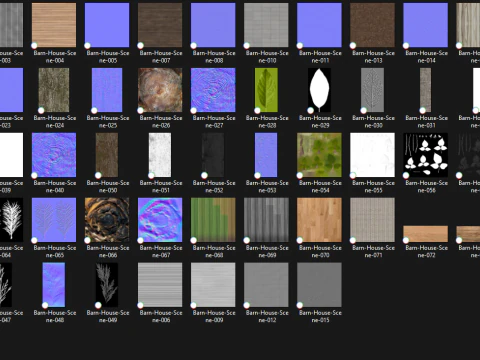Select the horizontal striped grey Barn-House-Scene-006

coord(160,285)
